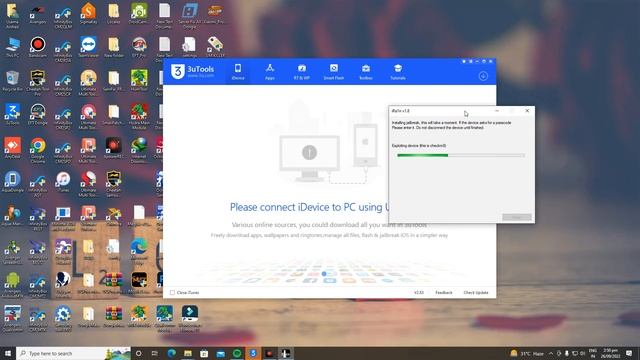Viewport: 640px width, 360px height.
Task: Open the RT & WP tab
Action: tap(302, 72)
